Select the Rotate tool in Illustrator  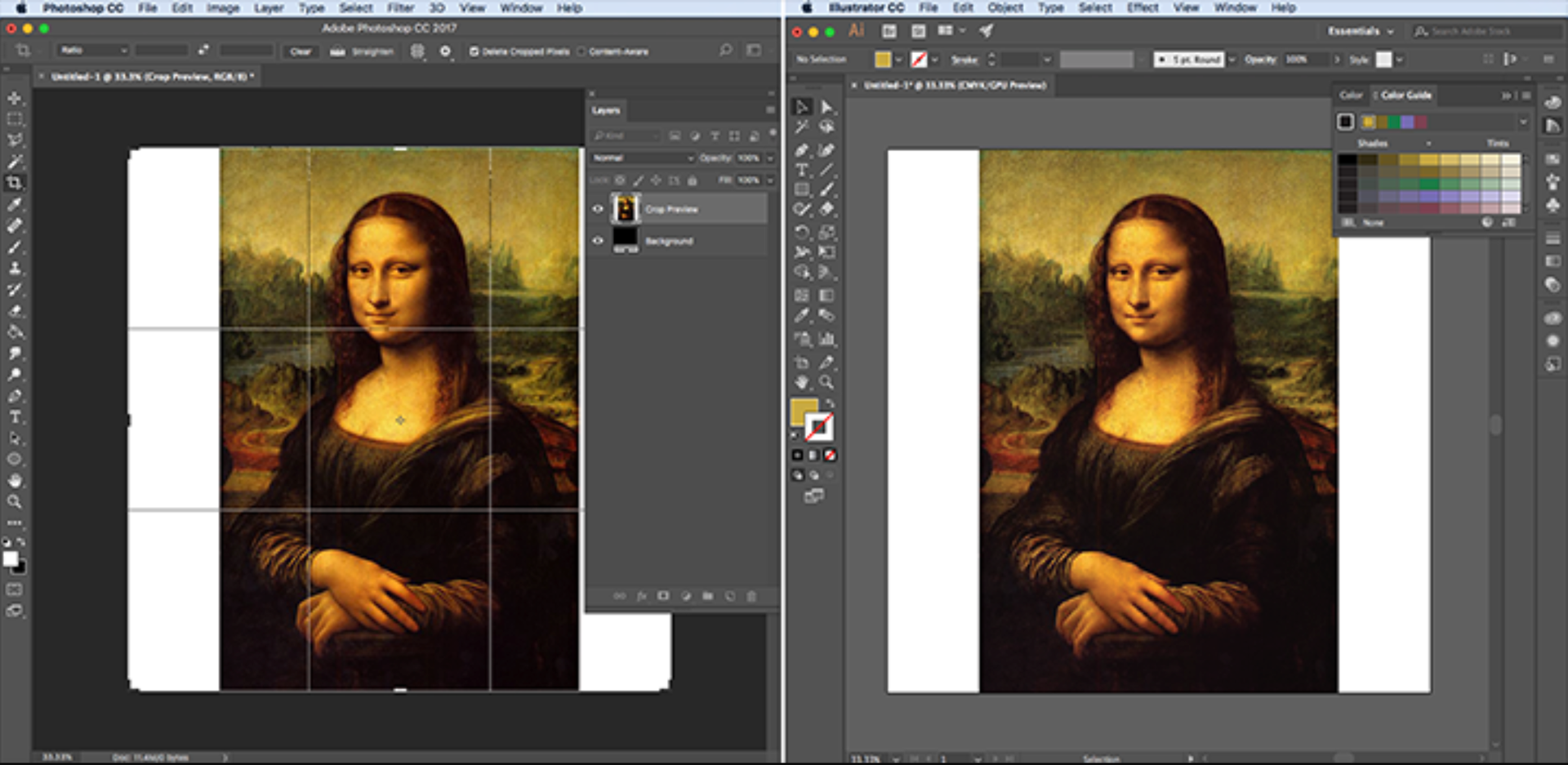pyautogui.click(x=802, y=233)
